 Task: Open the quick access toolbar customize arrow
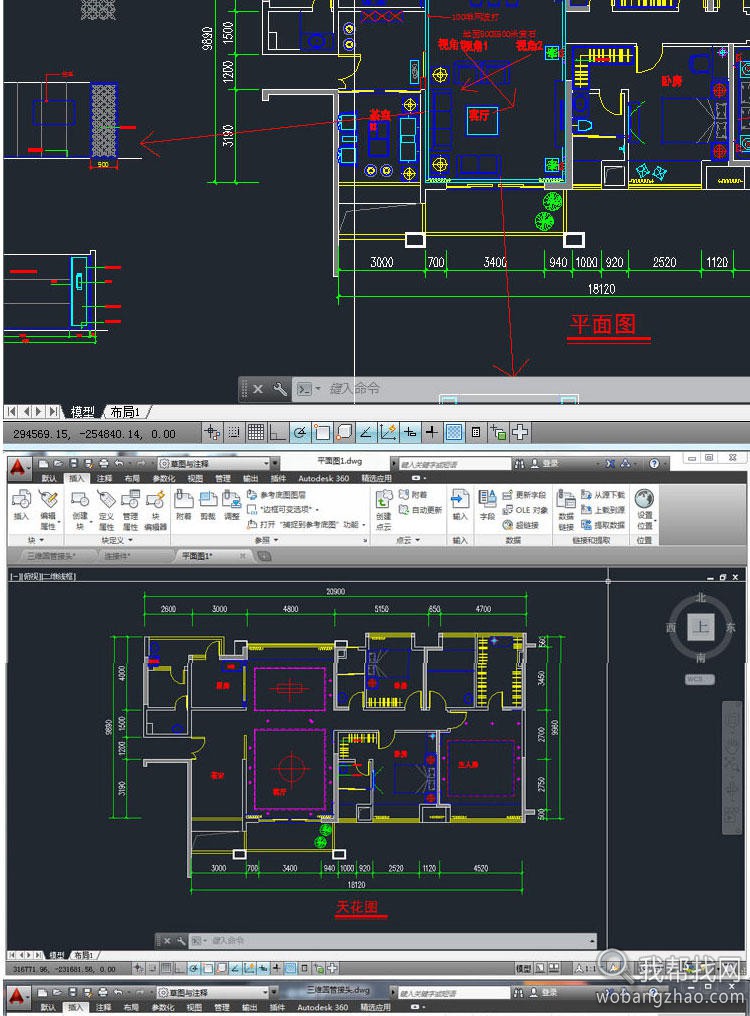(275, 463)
